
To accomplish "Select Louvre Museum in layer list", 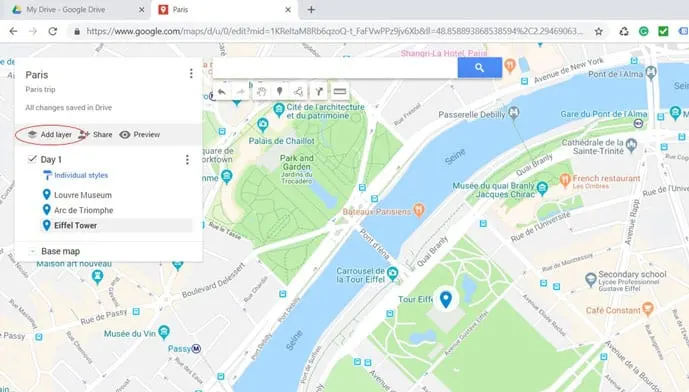I will tap(83, 195).
